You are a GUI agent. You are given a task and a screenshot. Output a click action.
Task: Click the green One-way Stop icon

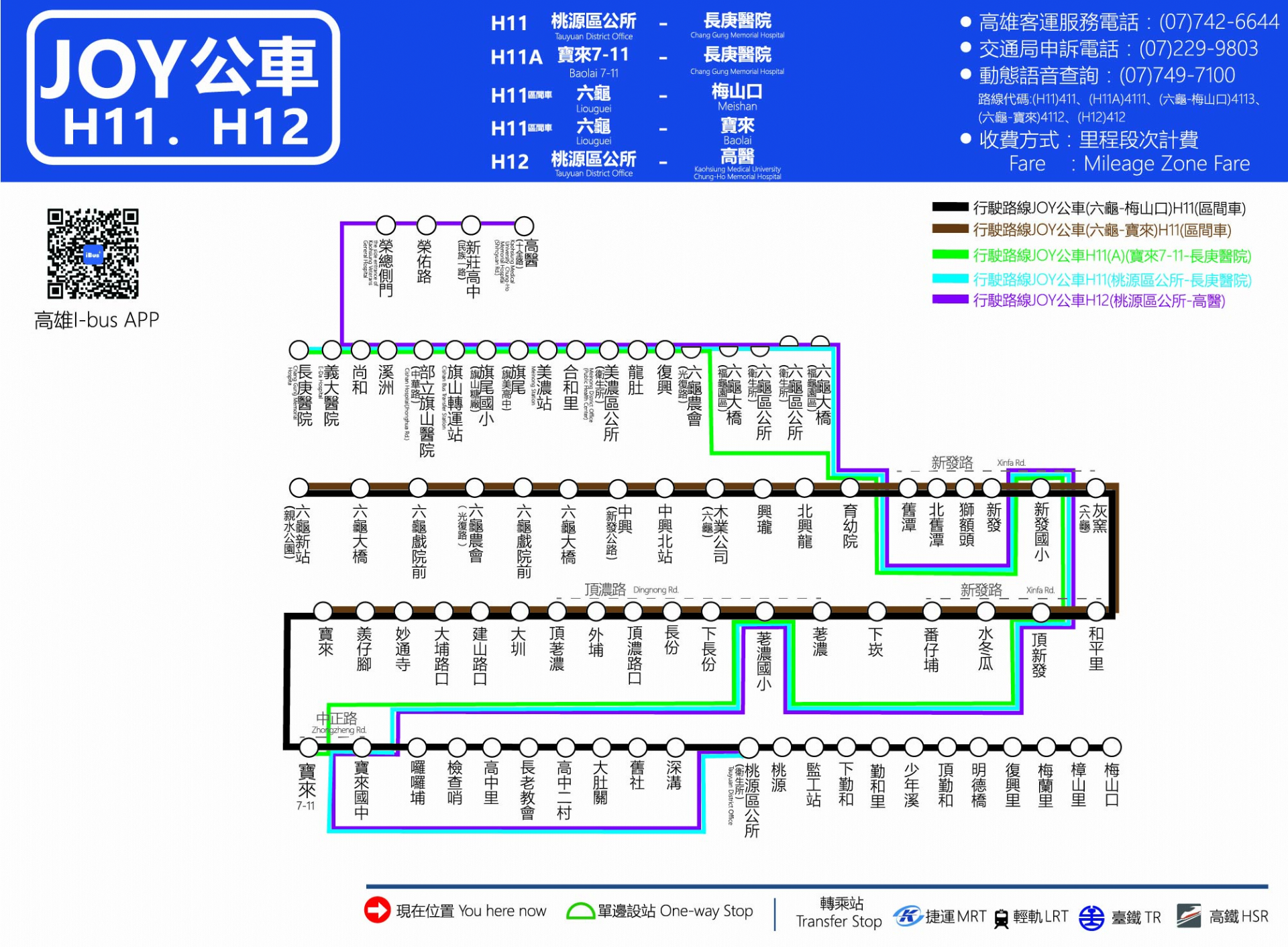point(580,911)
